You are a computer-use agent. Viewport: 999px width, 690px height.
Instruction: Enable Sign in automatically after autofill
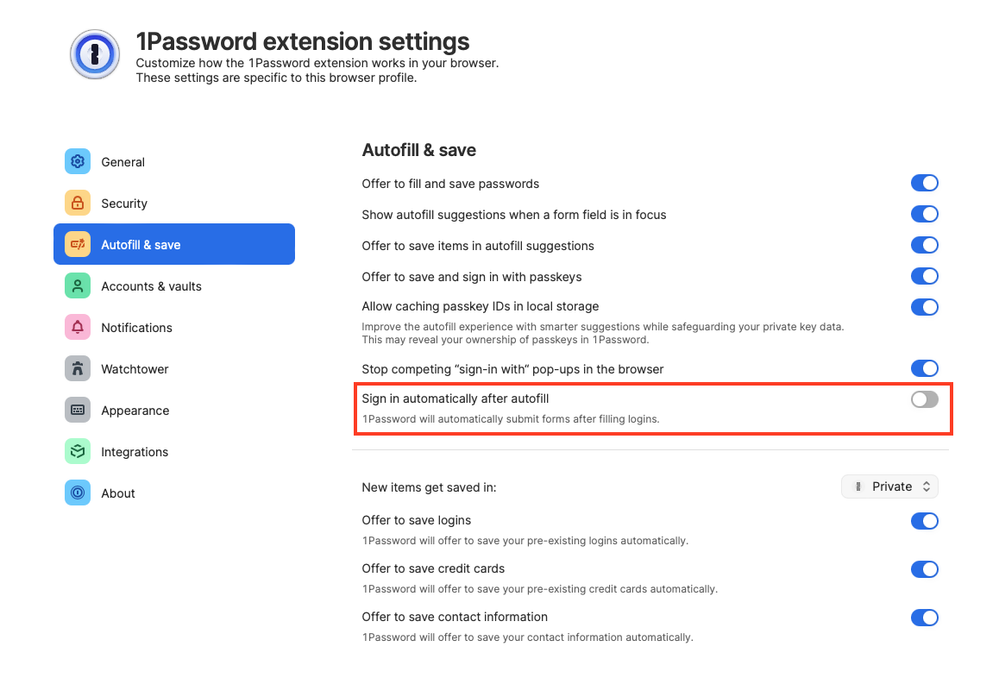pyautogui.click(x=924, y=400)
